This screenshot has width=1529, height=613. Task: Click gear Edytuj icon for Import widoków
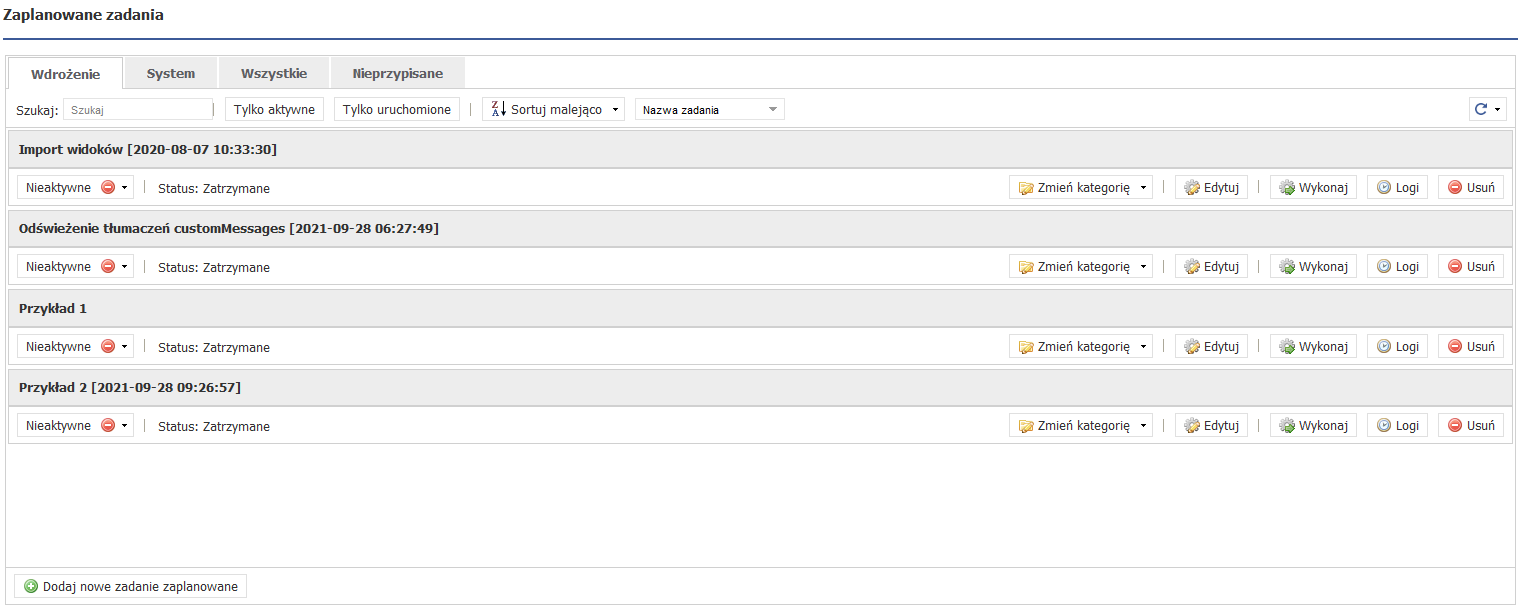point(1192,187)
